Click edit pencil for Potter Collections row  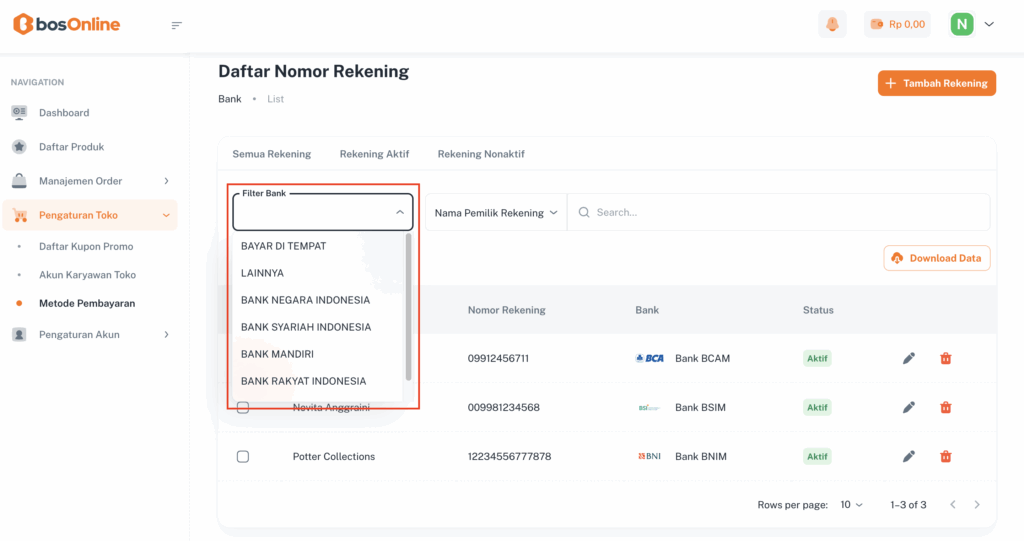(x=909, y=456)
